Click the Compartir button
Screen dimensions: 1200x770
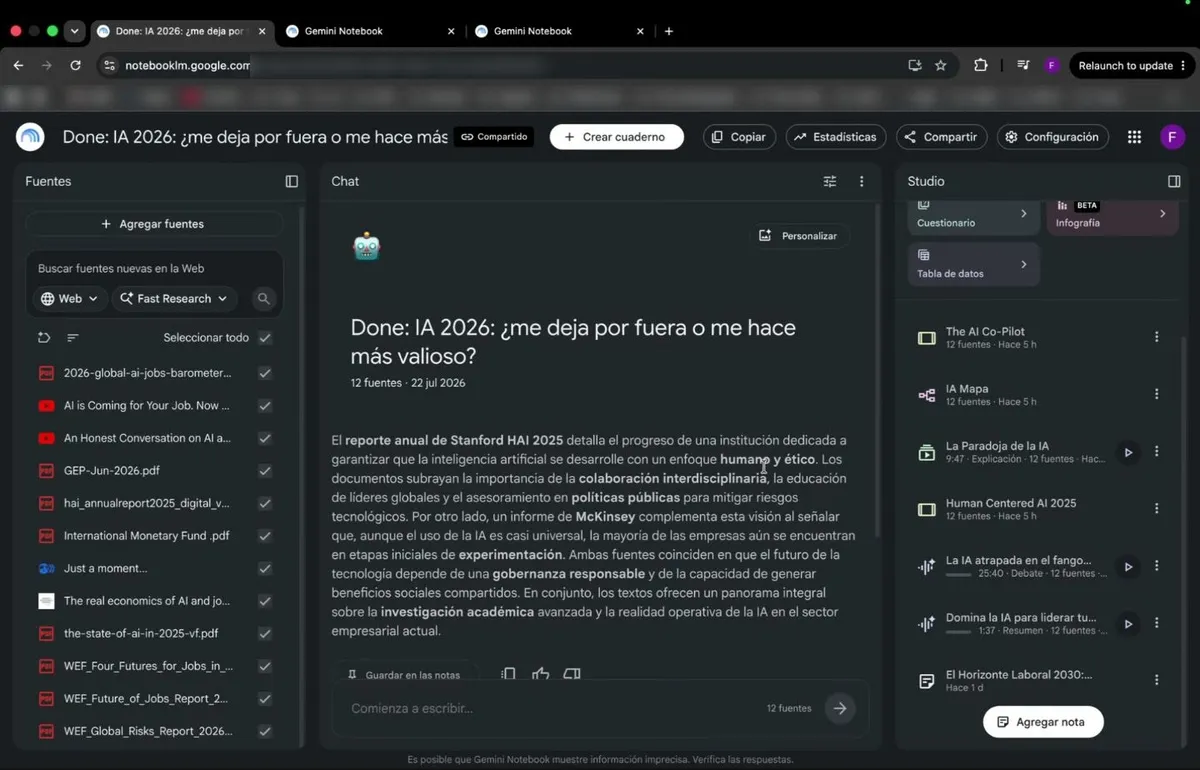pos(942,137)
